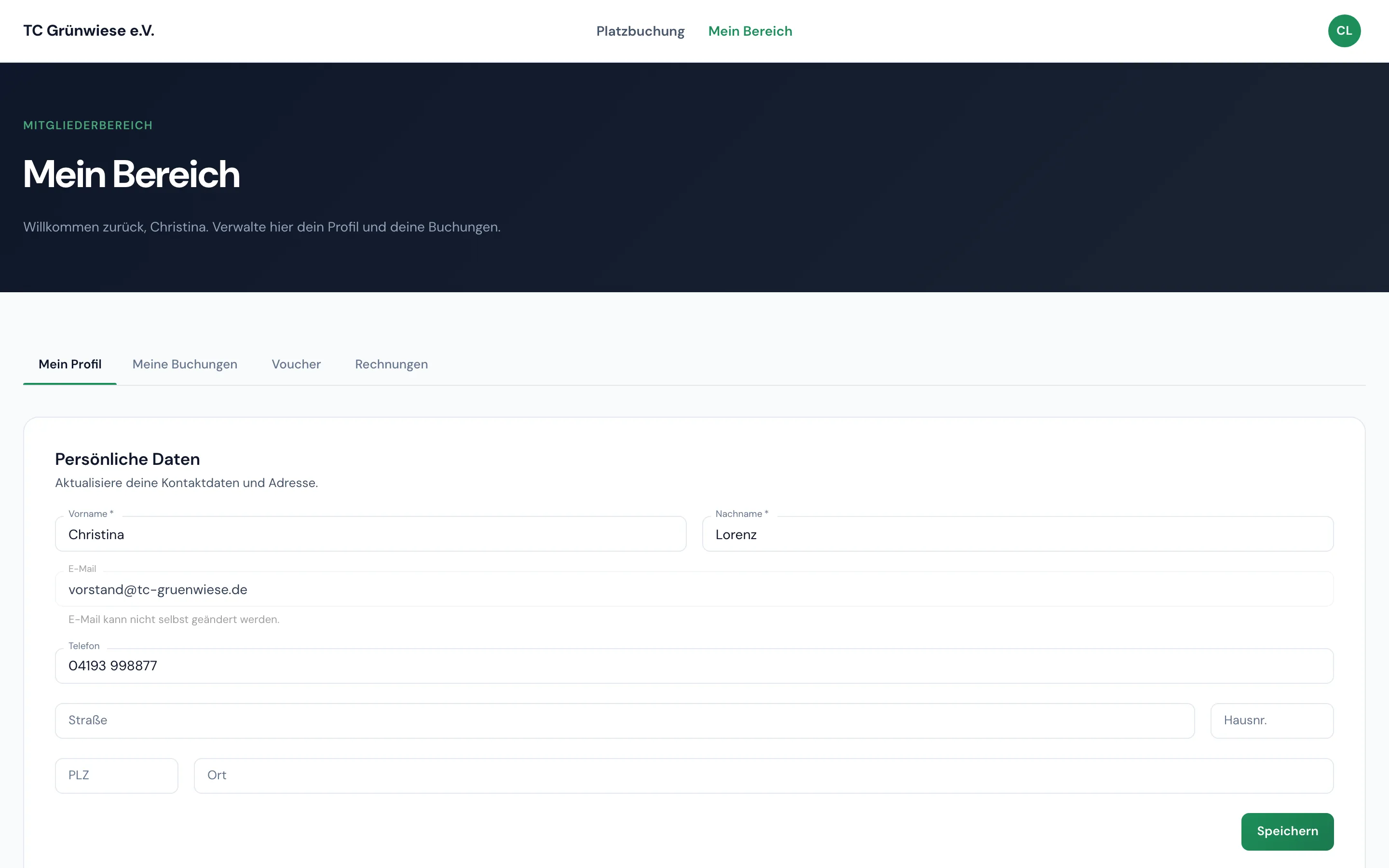Select the Mein Profil tab
The image size is (1389, 868).
70,364
